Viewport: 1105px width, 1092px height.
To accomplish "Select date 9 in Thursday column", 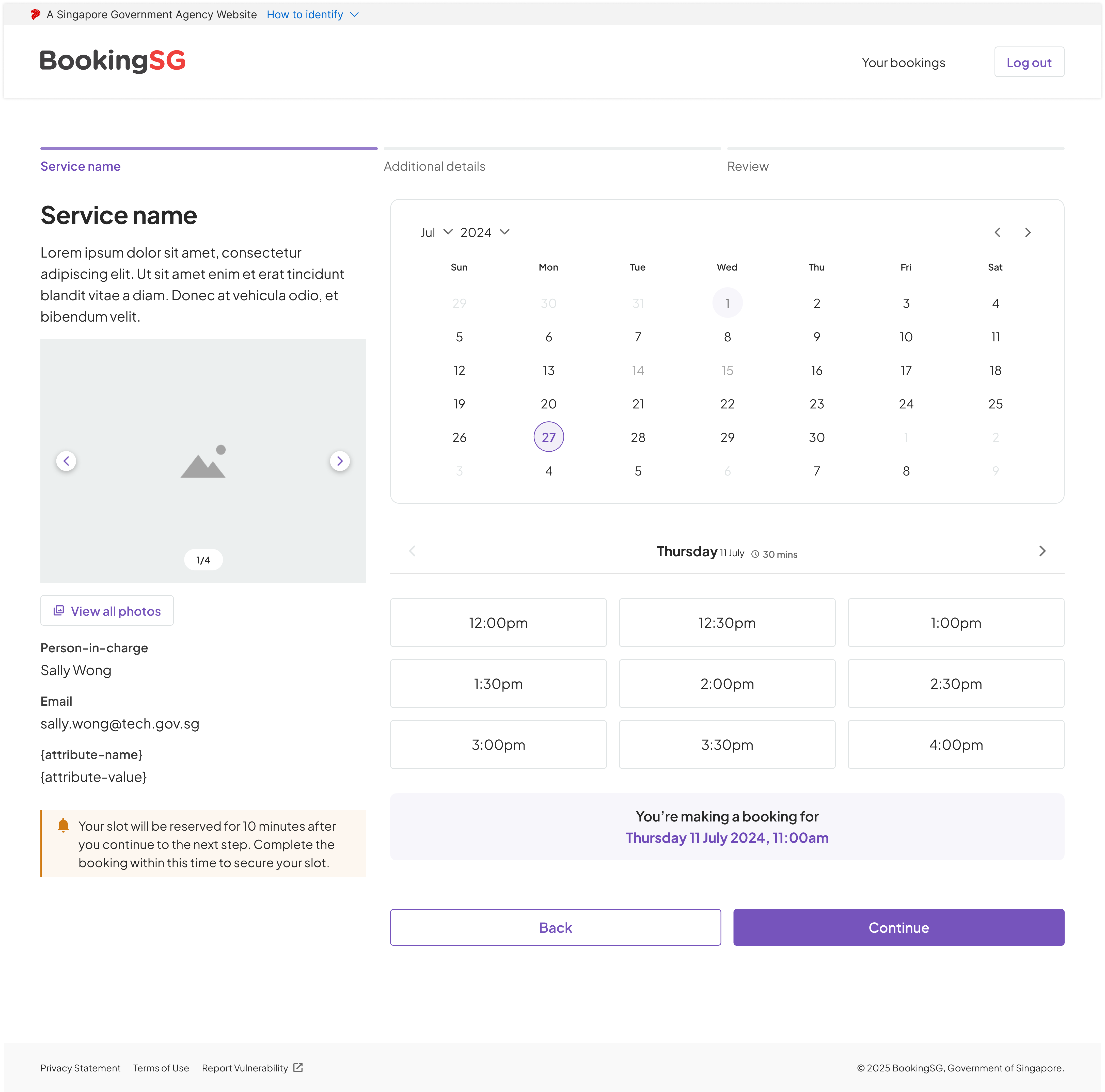I will [817, 337].
